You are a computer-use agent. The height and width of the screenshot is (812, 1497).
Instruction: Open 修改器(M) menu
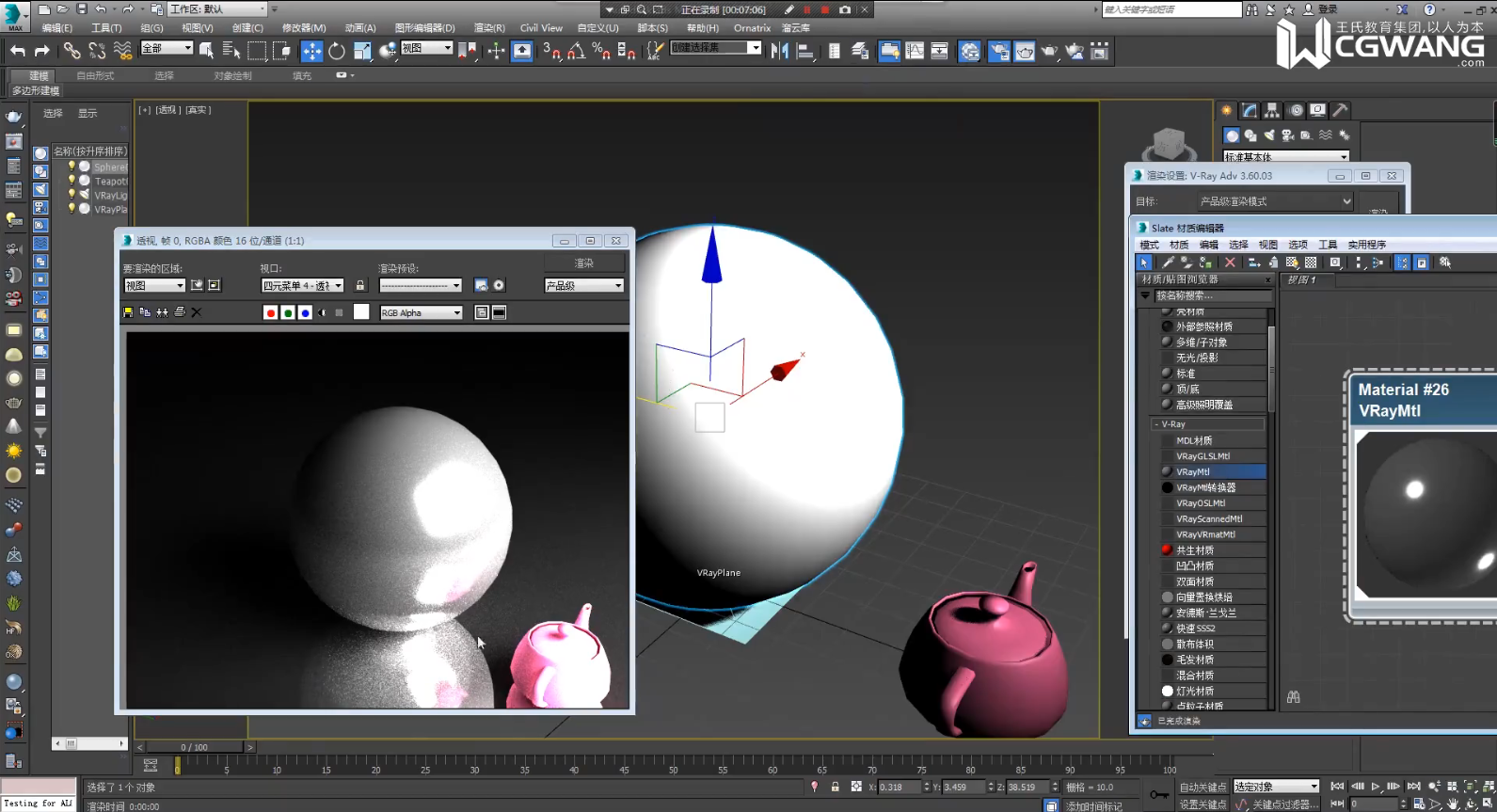coord(304,27)
